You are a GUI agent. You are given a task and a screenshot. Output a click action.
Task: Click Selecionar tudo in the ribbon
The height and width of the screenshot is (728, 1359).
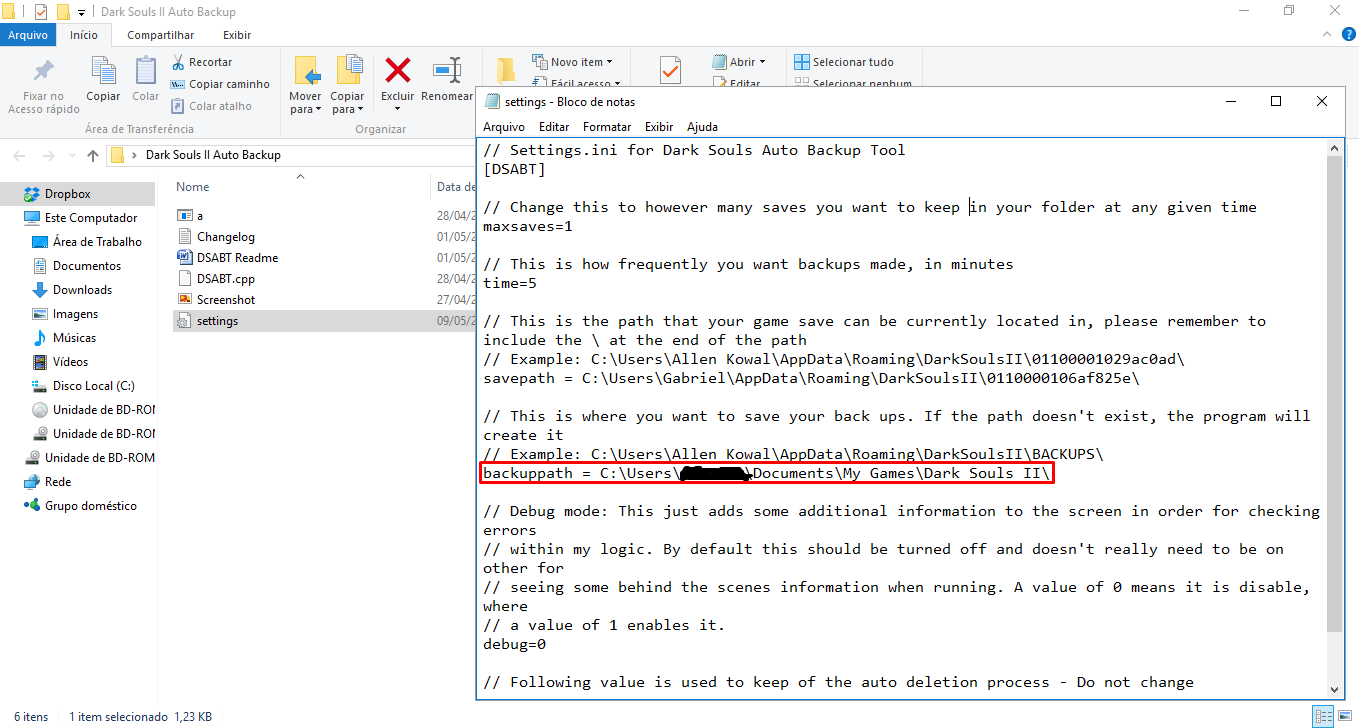844,62
